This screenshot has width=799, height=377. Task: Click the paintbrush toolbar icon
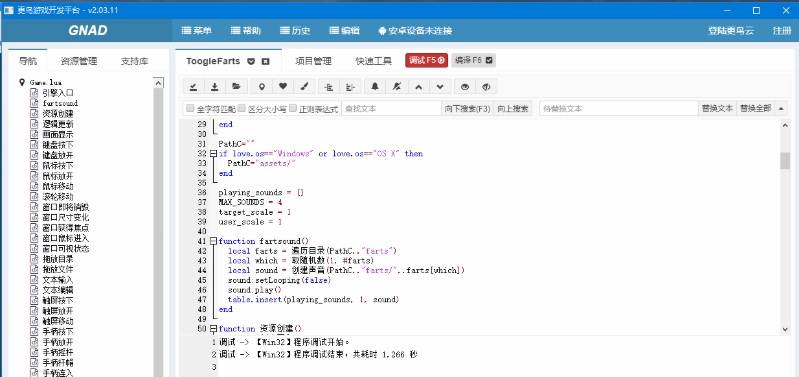pos(305,87)
